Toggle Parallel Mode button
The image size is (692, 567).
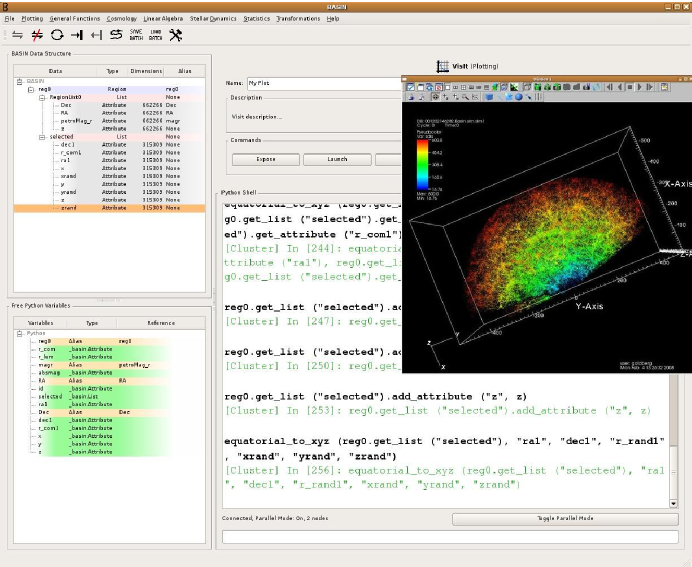564,519
